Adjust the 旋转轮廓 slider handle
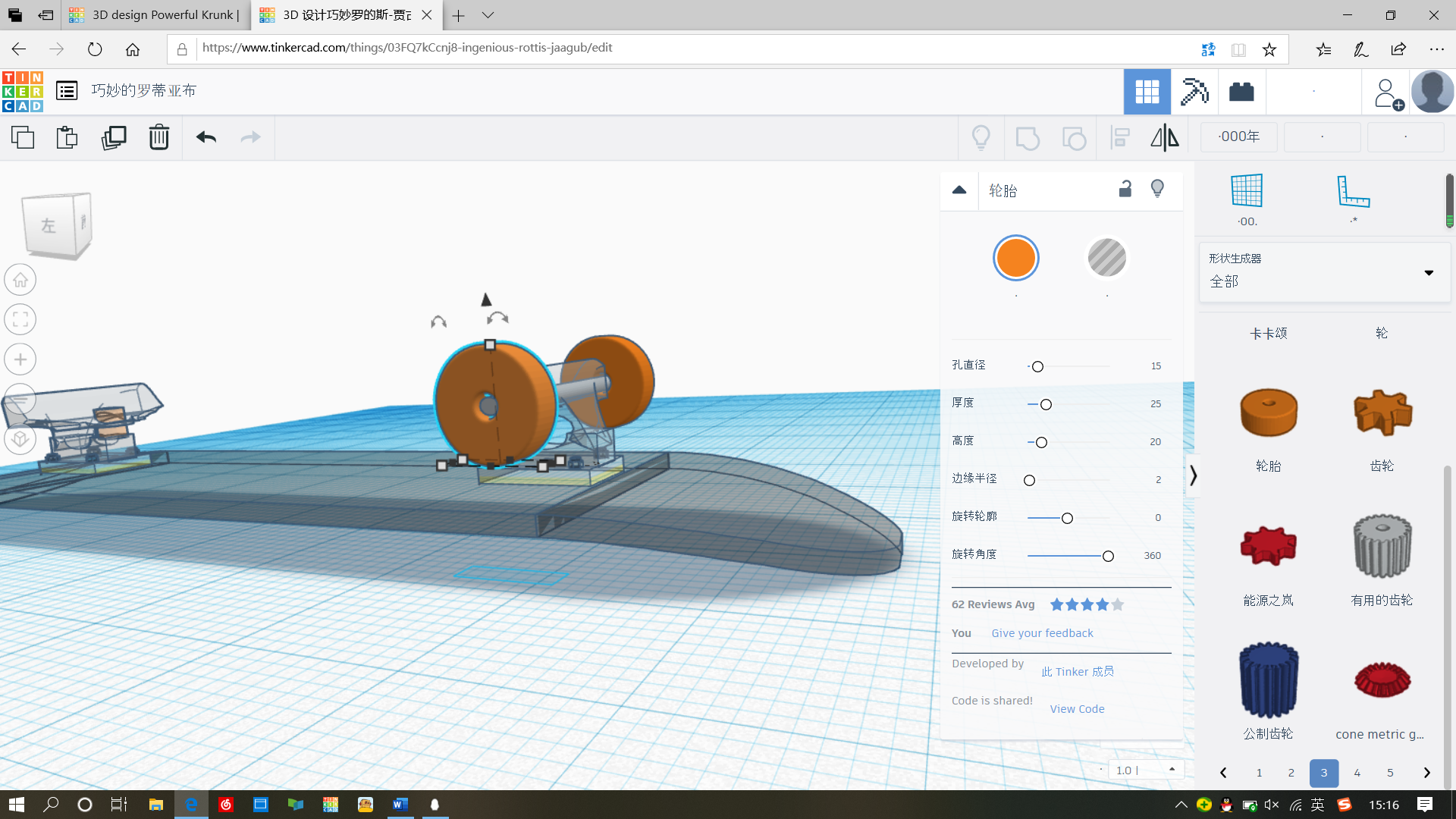 (x=1067, y=518)
